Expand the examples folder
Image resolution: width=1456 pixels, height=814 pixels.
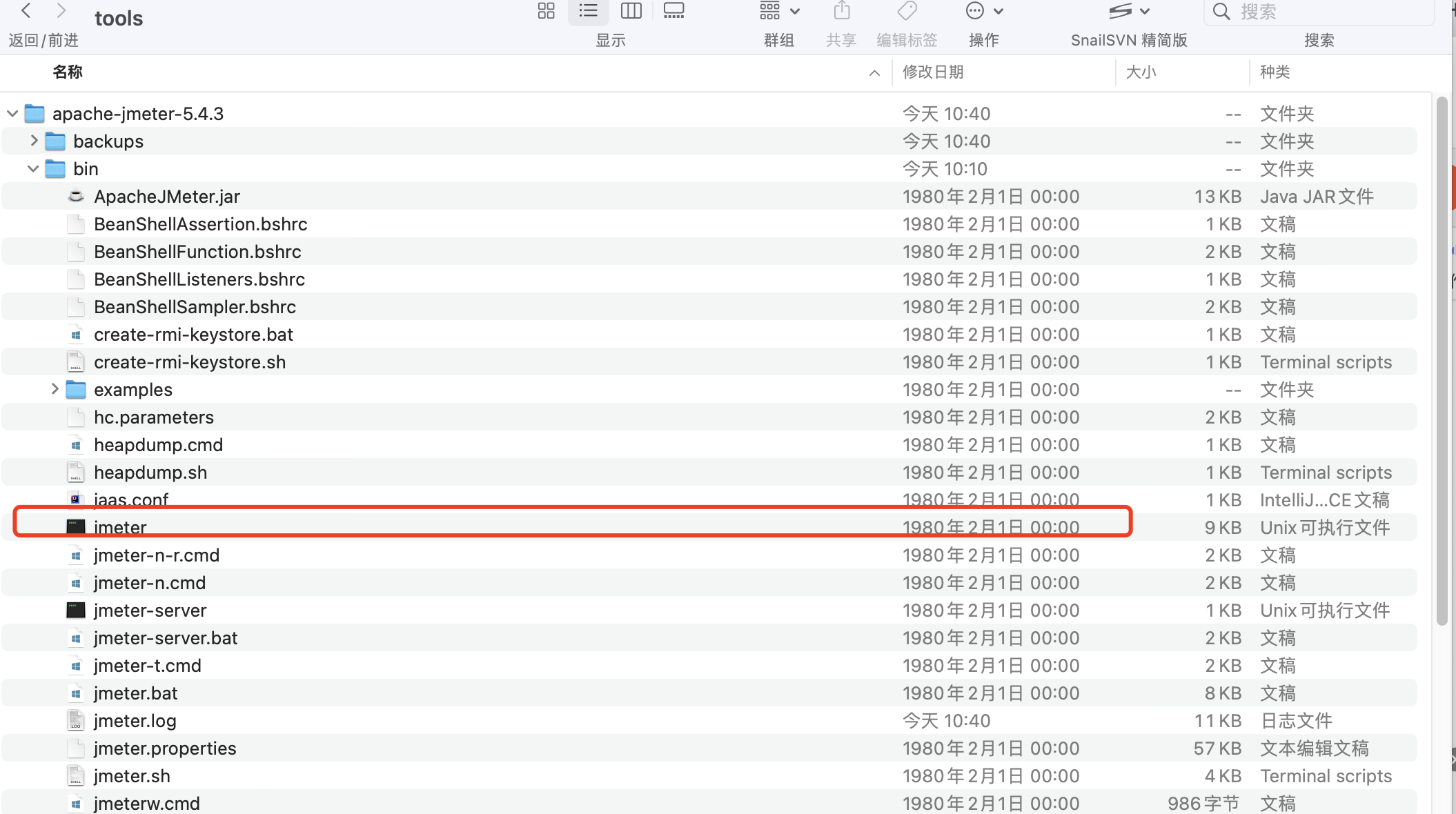[55, 389]
